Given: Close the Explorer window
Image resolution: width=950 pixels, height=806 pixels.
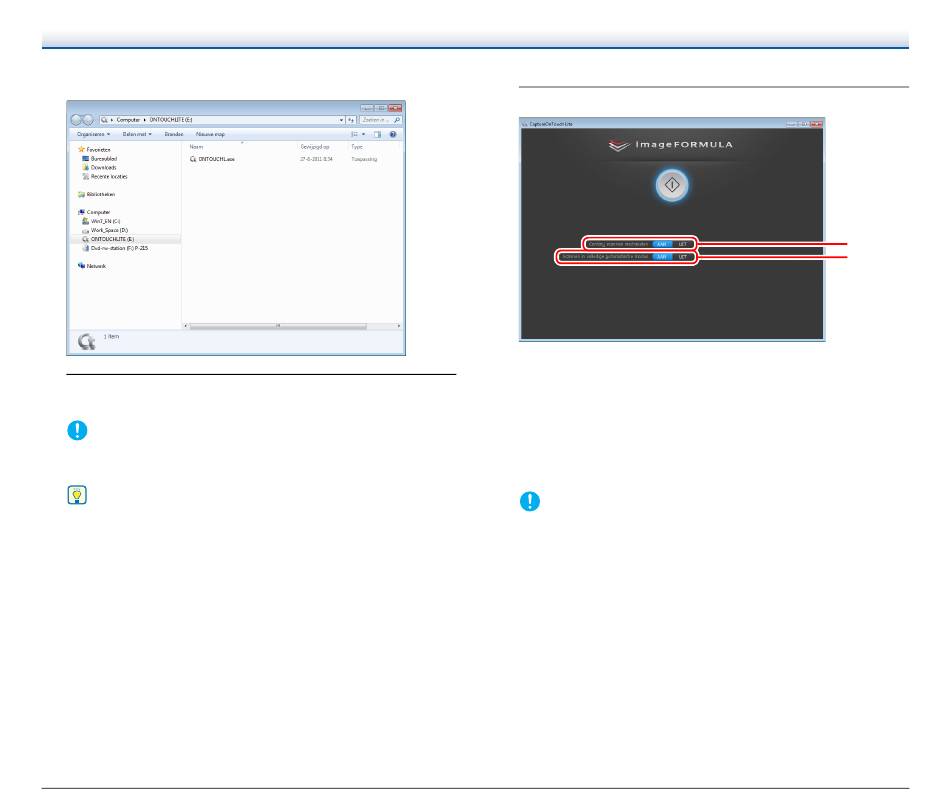Looking at the screenshot, I should tap(395, 108).
